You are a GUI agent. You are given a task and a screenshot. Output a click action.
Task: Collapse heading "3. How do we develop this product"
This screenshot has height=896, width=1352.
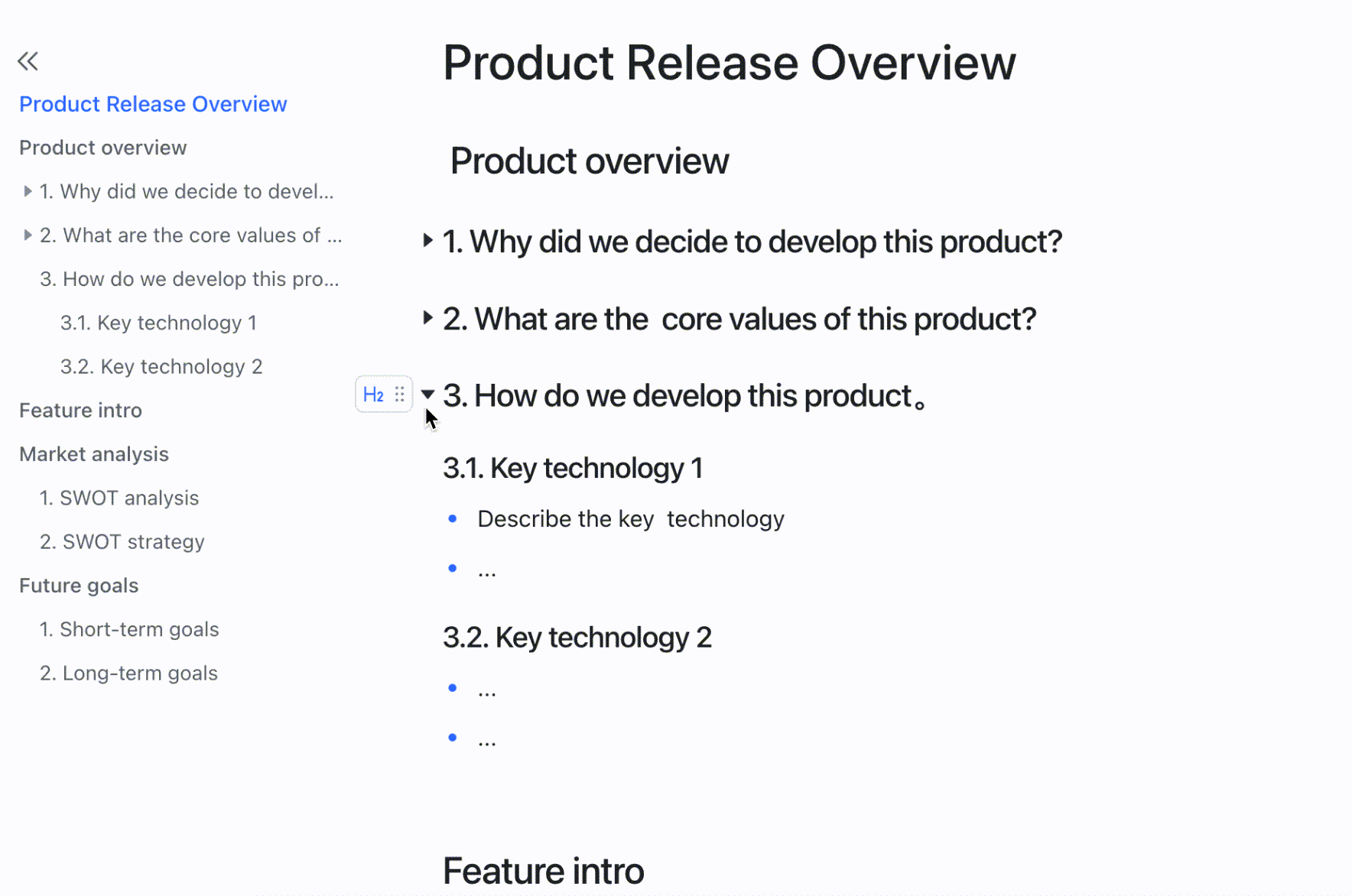pyautogui.click(x=427, y=394)
